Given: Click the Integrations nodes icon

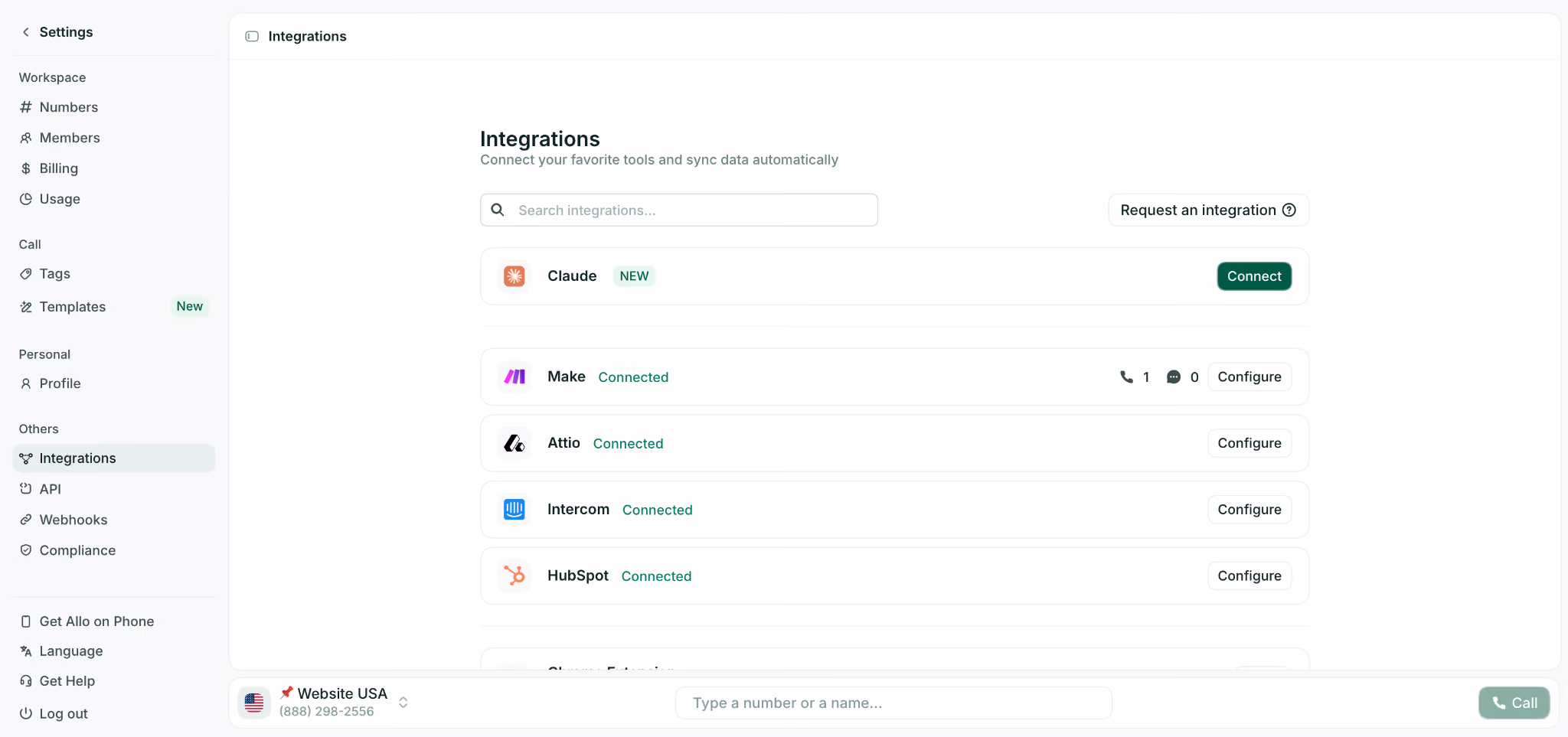Looking at the screenshot, I should tap(26, 458).
